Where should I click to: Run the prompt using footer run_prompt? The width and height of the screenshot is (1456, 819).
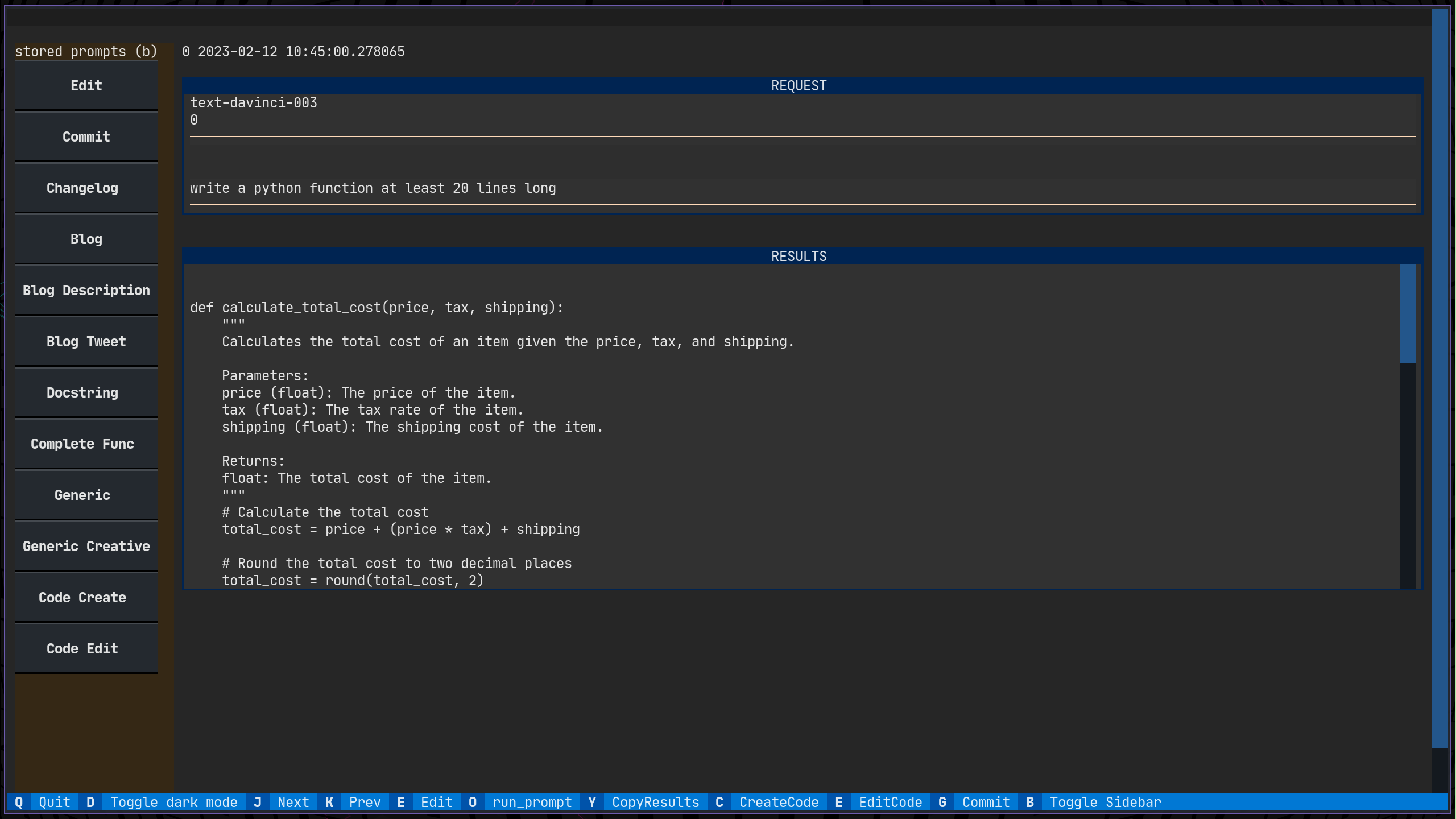tap(532, 802)
